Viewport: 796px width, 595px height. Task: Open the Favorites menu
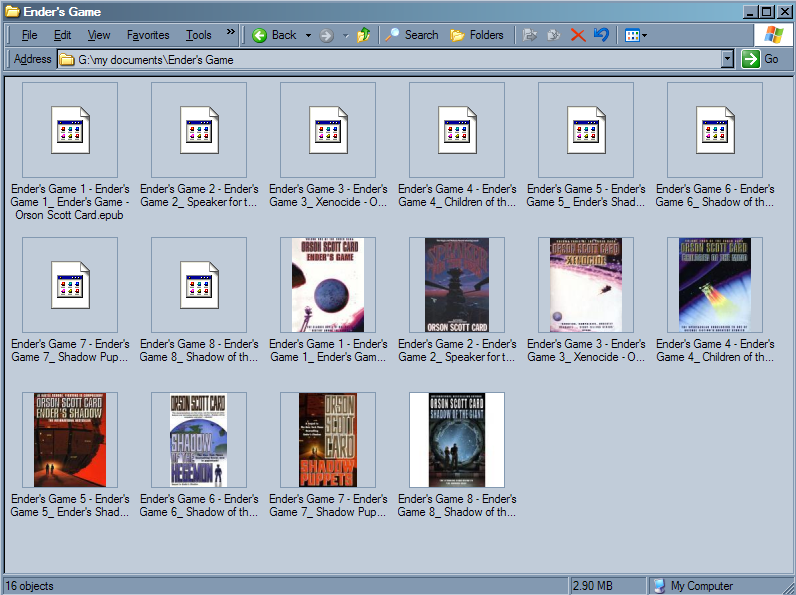point(148,35)
